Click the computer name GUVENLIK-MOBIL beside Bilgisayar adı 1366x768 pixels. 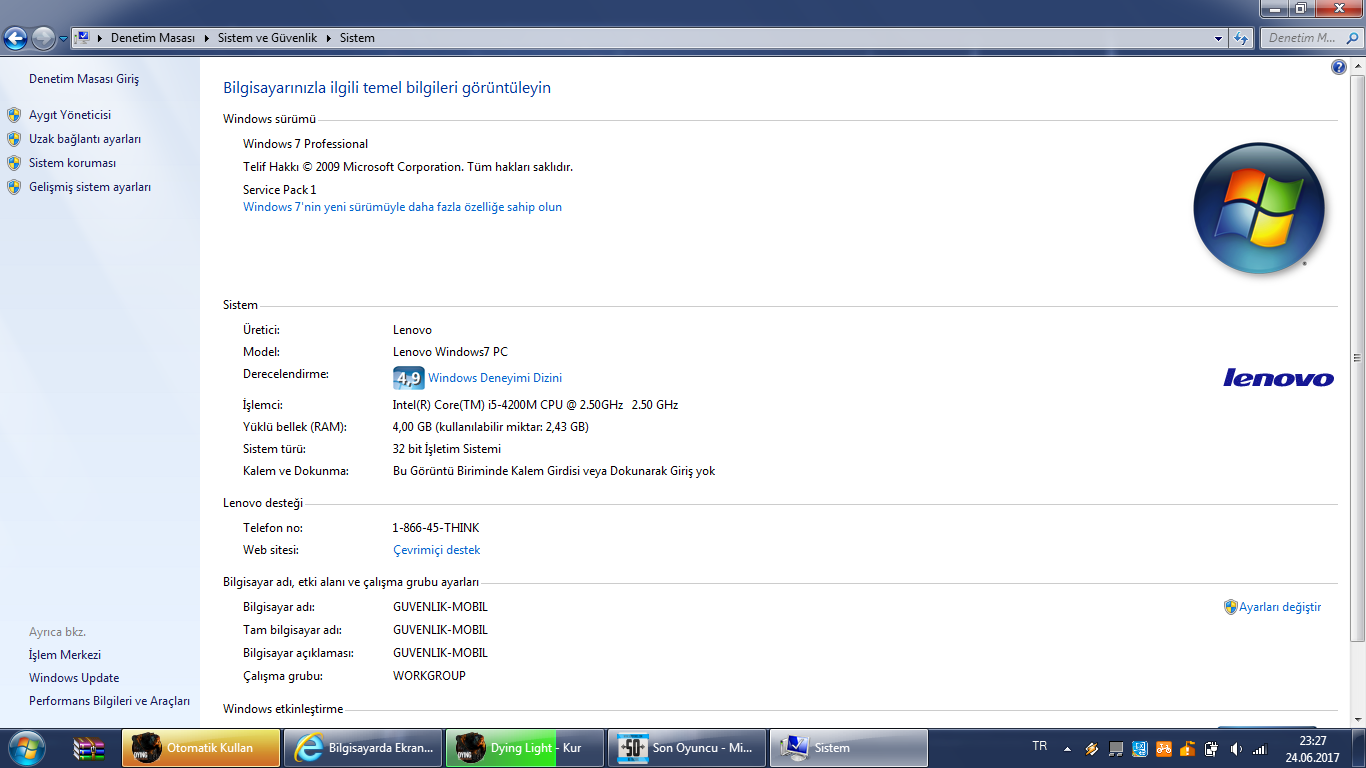point(440,607)
